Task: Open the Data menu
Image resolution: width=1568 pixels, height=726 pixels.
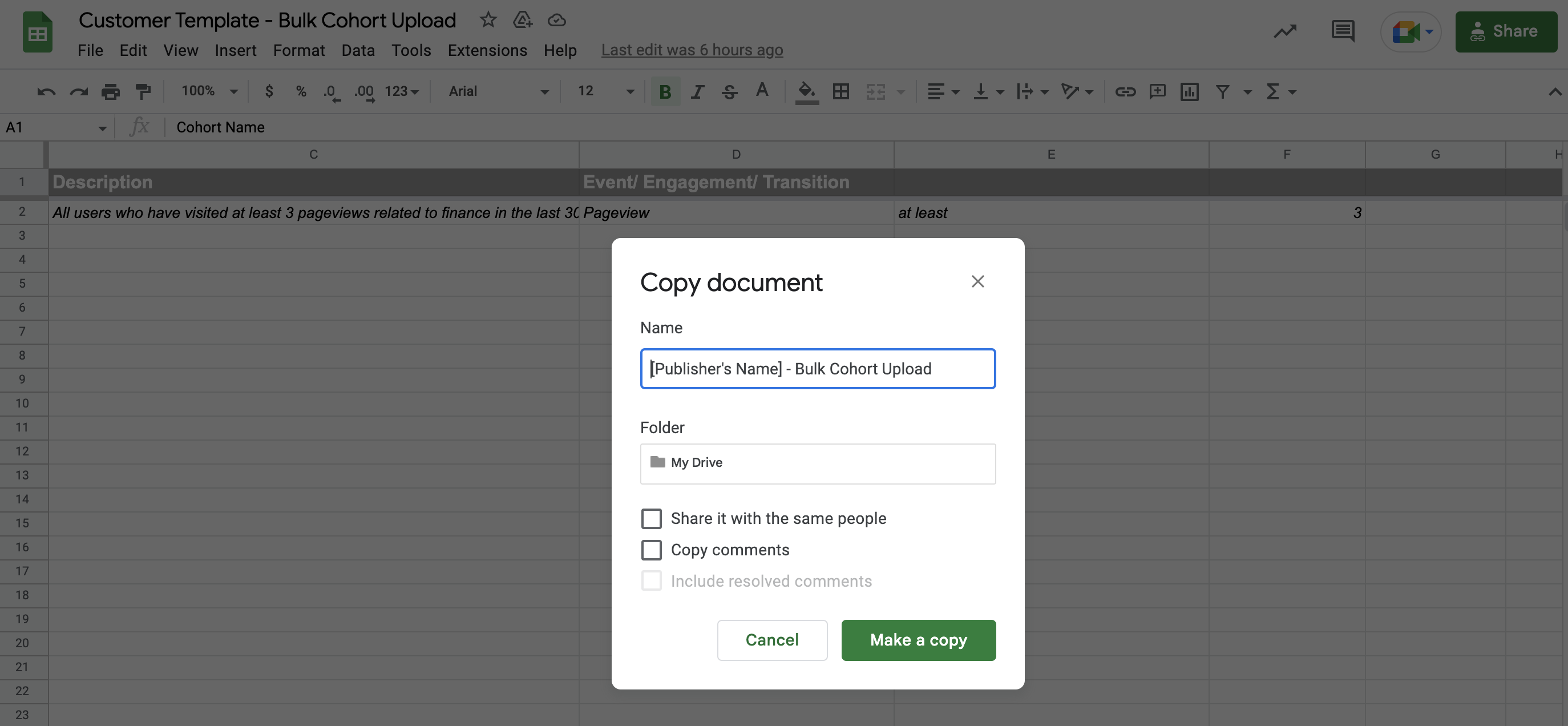Action: [x=358, y=50]
